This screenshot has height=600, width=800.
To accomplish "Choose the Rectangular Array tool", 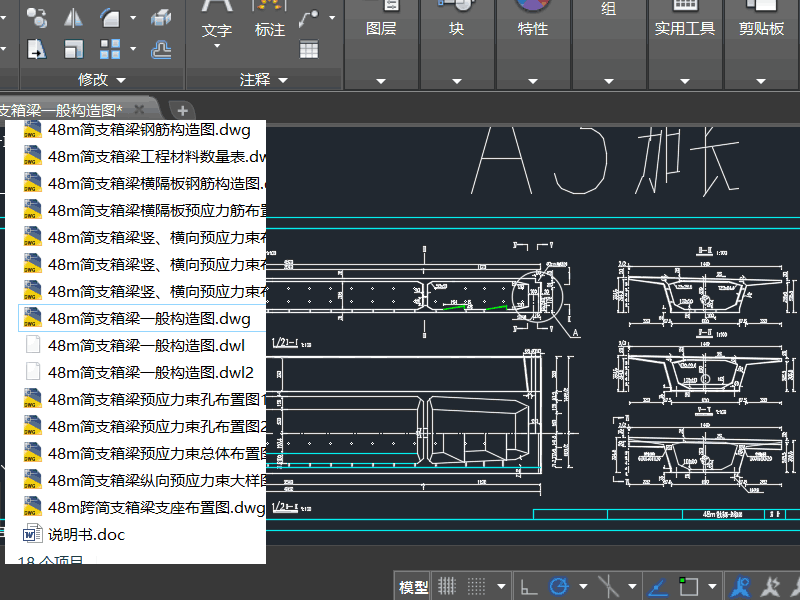I will 111,49.
